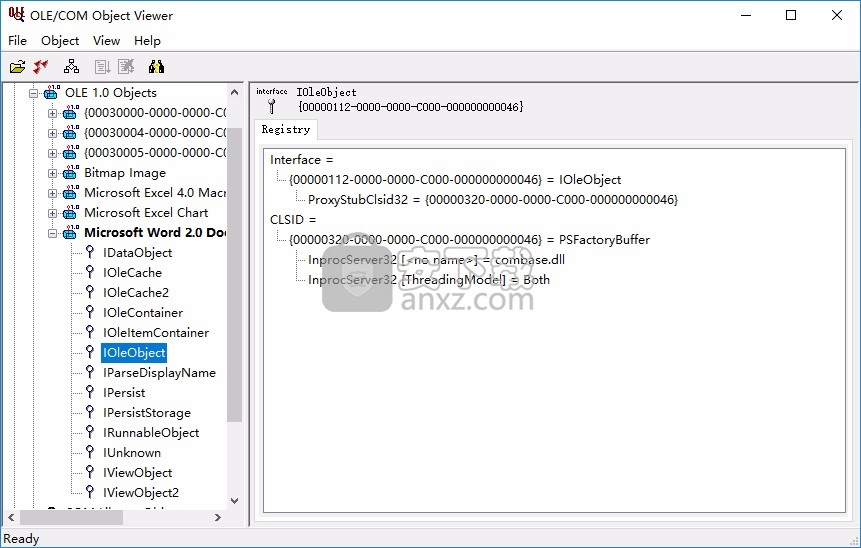The width and height of the screenshot is (861, 548).
Task: Collapse the OLE 1.0 Objects node
Action: [x=33, y=93]
